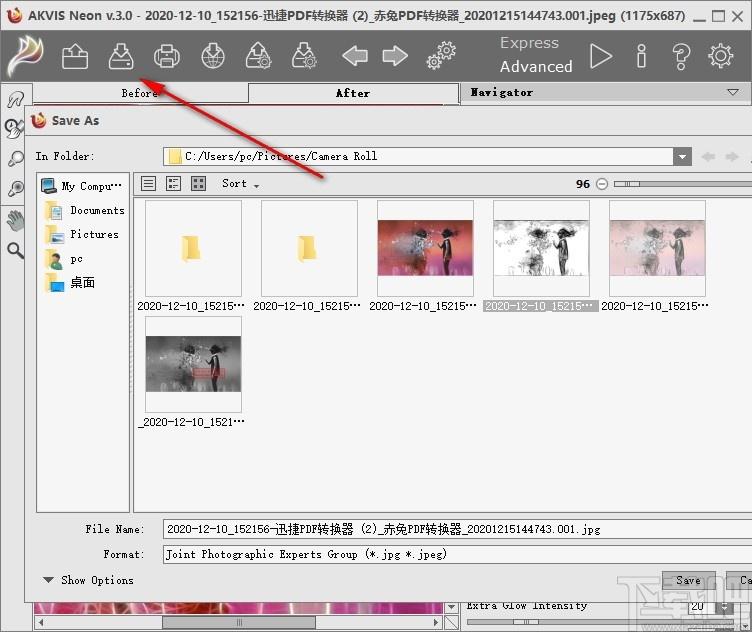
Task: Switch to the After tab
Action: pyautogui.click(x=352, y=93)
